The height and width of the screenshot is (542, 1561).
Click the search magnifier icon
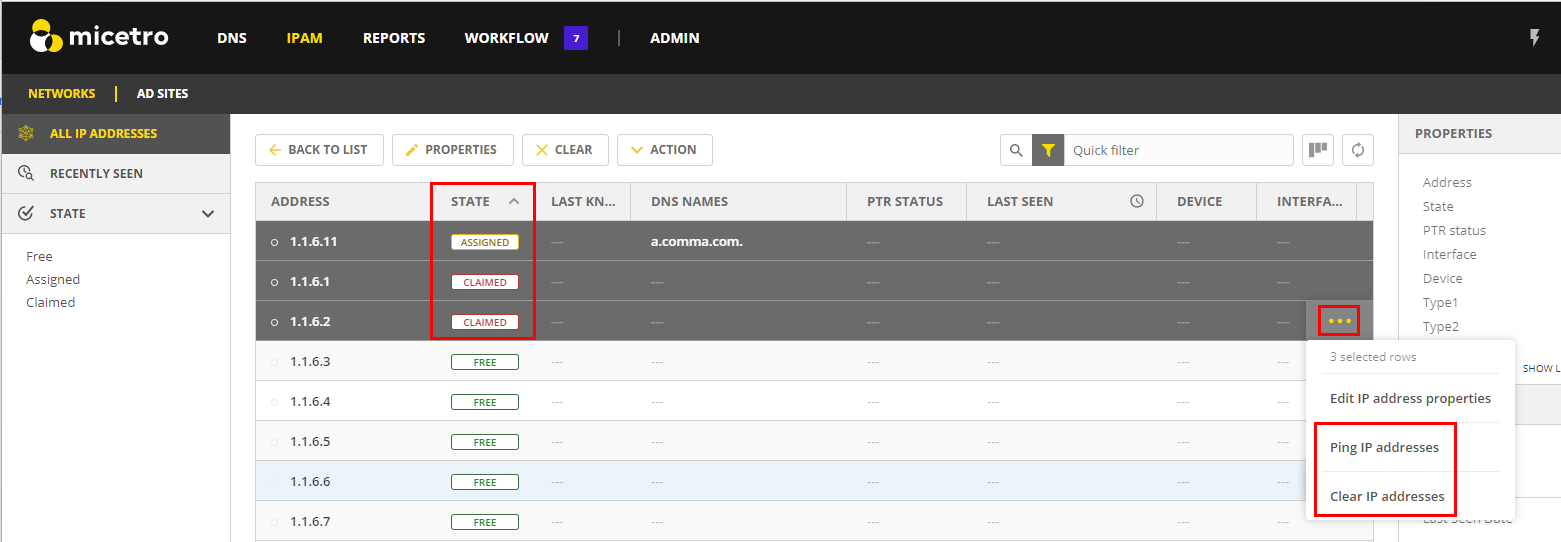pos(1016,150)
